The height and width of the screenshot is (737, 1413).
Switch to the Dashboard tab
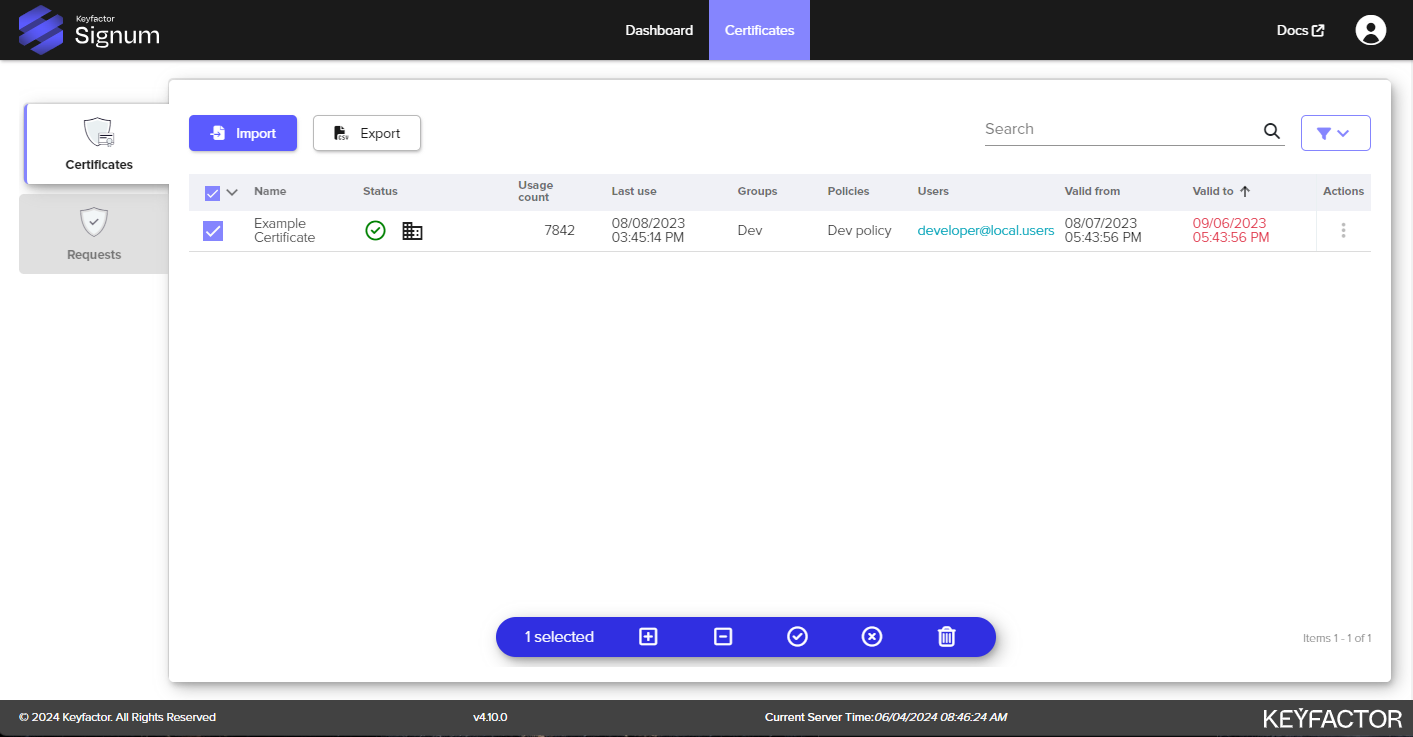coord(659,30)
